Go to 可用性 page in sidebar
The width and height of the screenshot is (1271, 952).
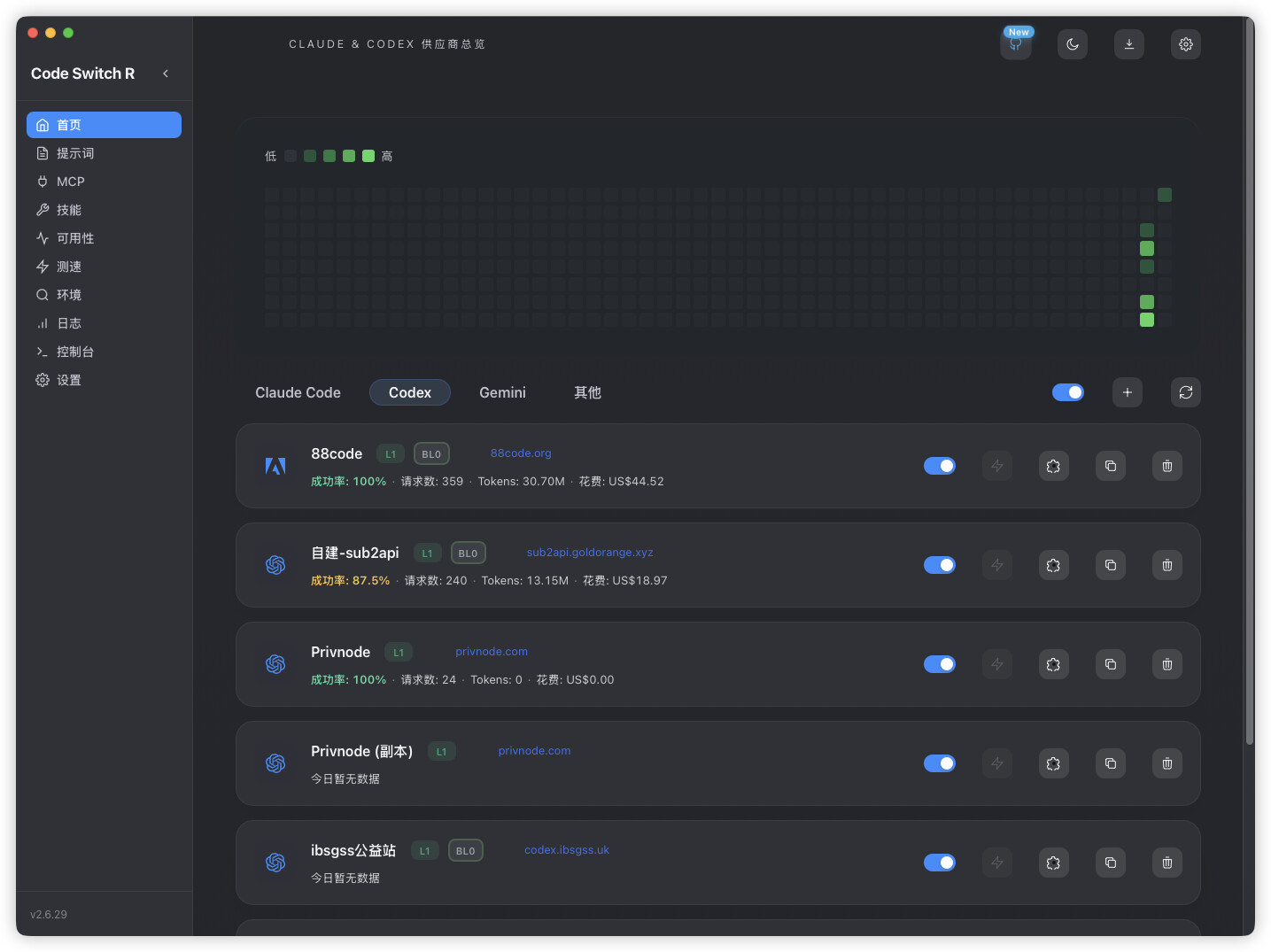[104, 238]
